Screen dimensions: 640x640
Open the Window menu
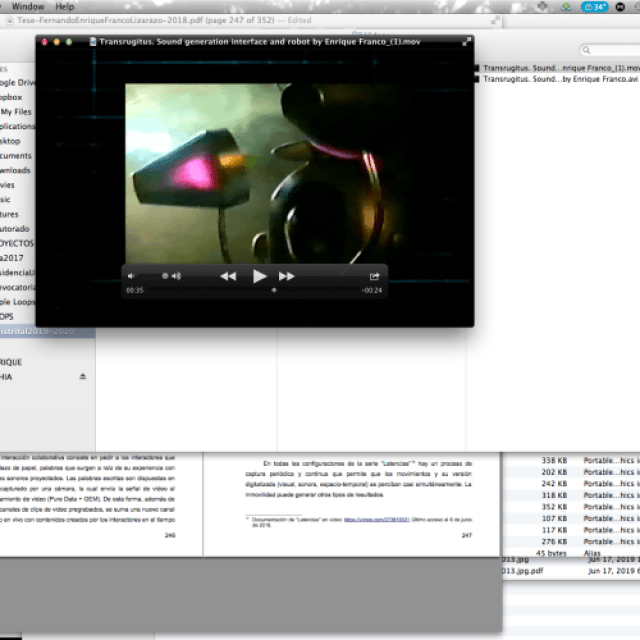click(28, 7)
